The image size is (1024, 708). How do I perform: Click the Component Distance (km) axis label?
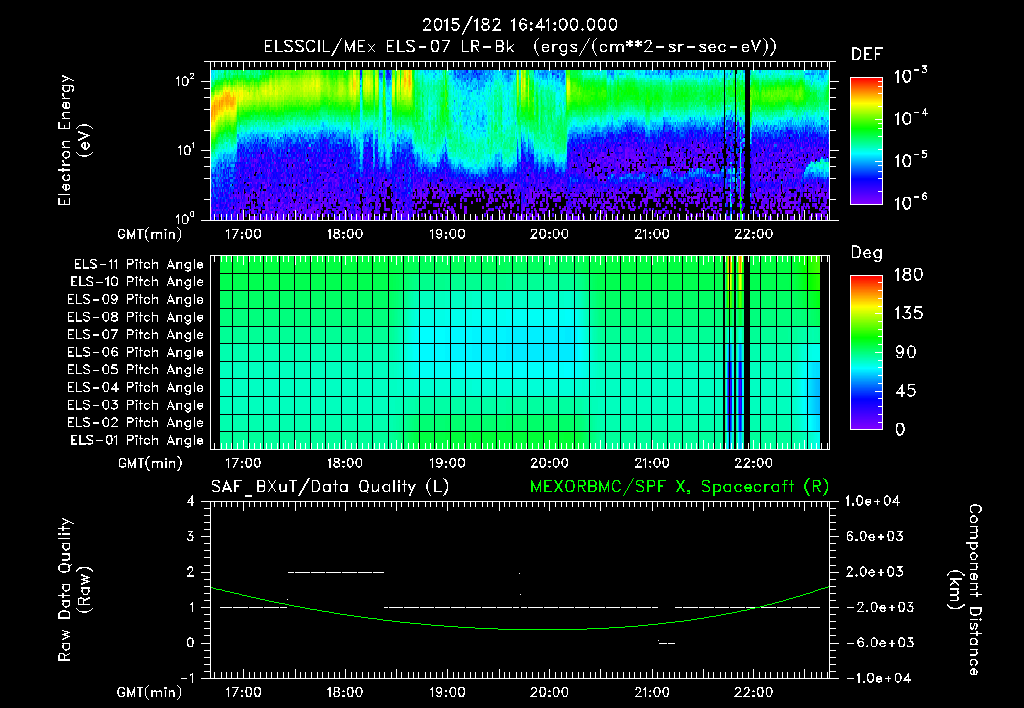(964, 590)
